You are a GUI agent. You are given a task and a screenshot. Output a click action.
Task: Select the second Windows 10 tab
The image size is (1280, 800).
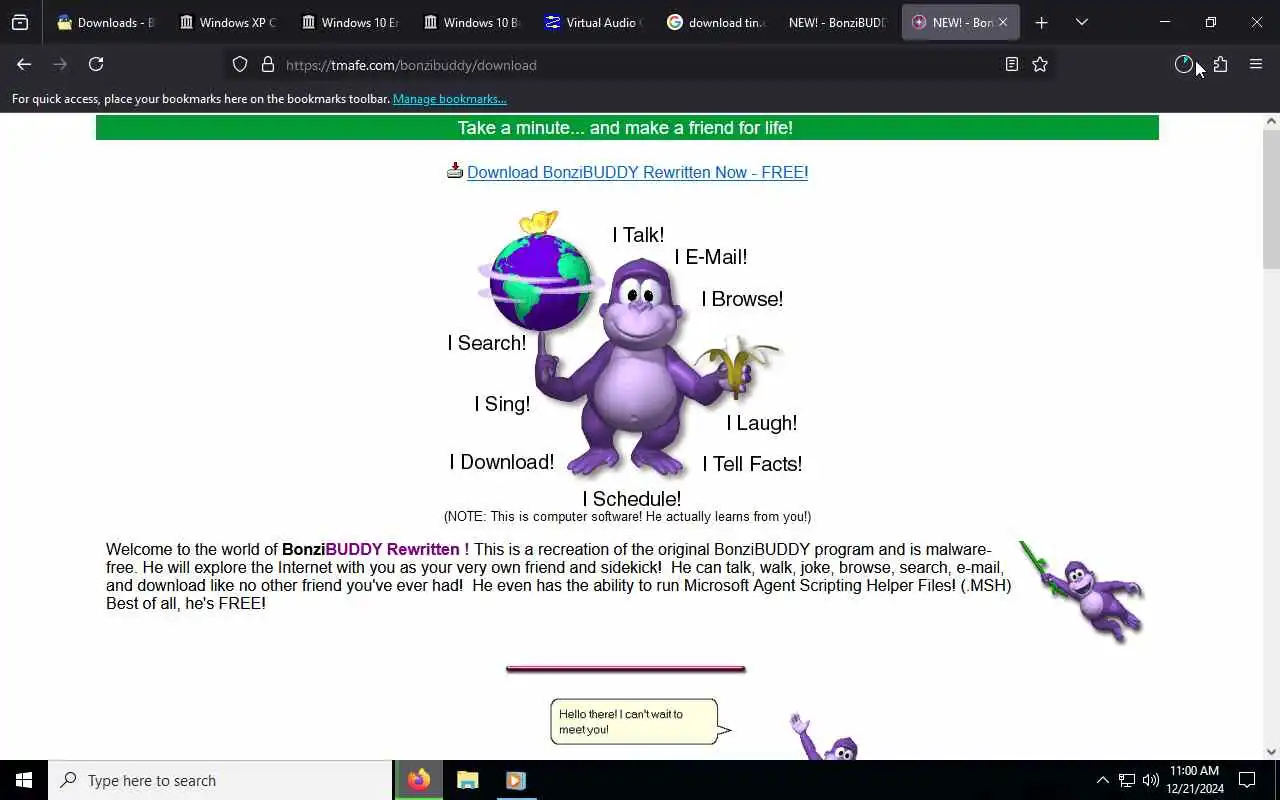click(x=473, y=22)
